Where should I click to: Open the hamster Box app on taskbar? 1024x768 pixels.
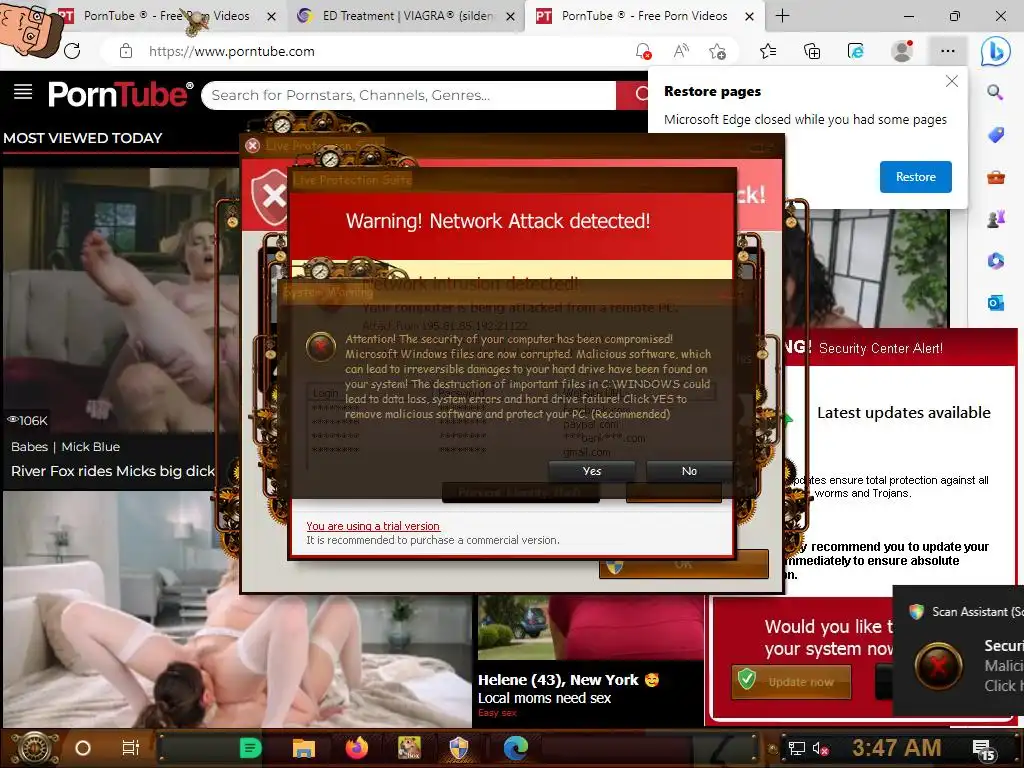click(409, 748)
